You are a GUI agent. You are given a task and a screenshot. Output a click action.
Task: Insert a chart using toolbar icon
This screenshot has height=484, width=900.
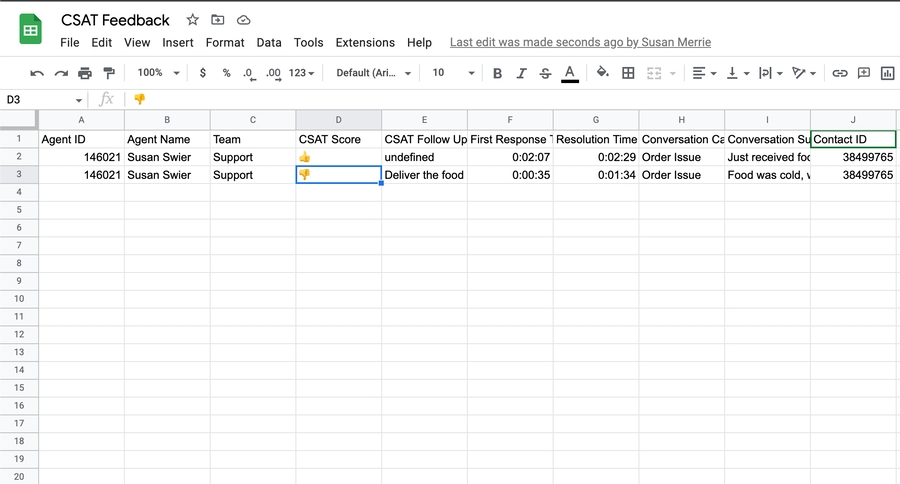[x=887, y=73]
